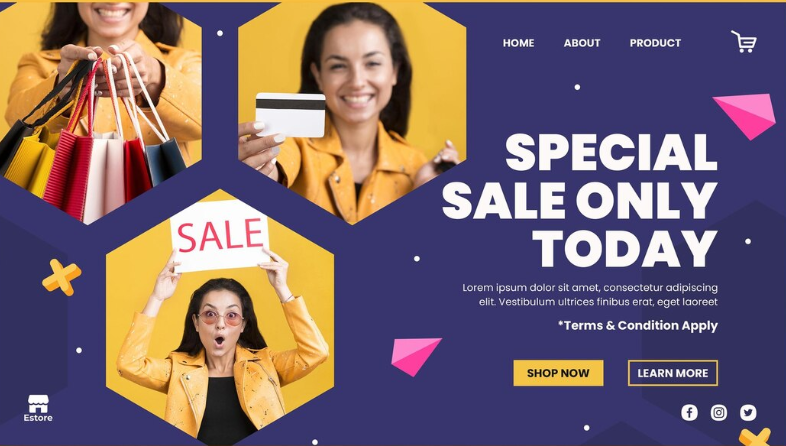This screenshot has width=786, height=446.
Task: Click the Terms & Condition Apply text
Action: pyautogui.click(x=638, y=325)
